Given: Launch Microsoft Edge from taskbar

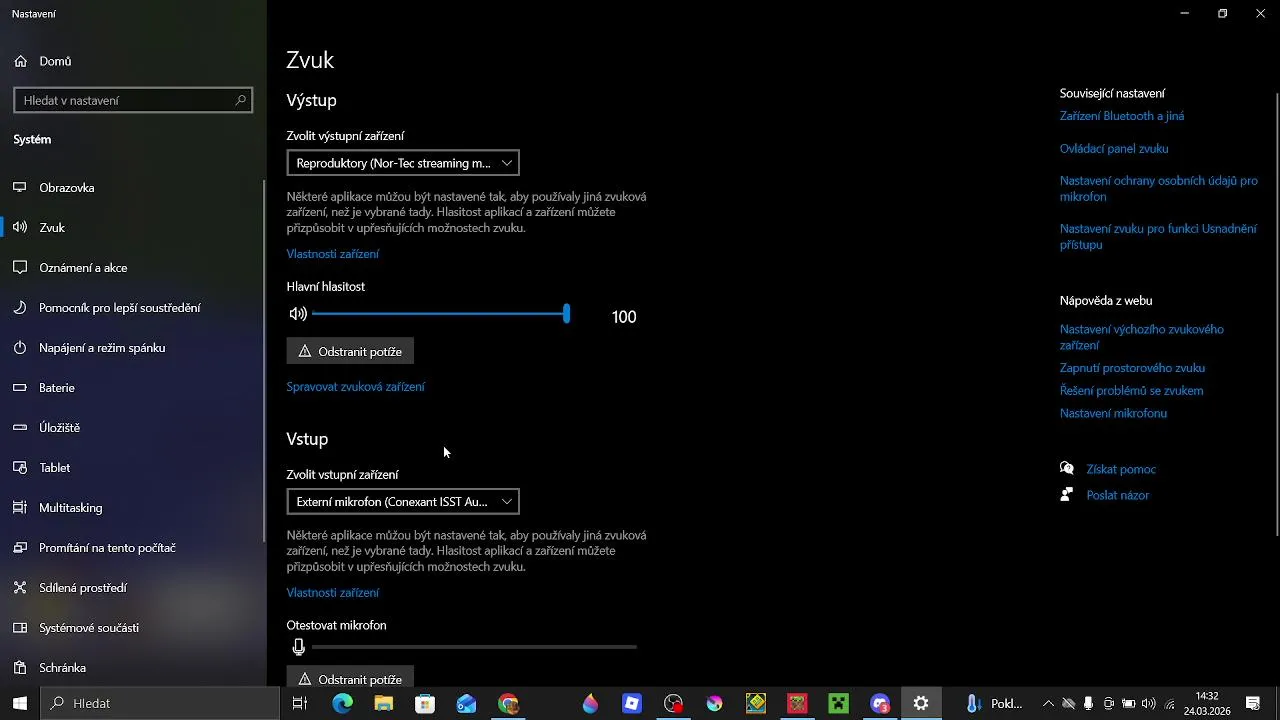Looking at the screenshot, I should click(342, 704).
